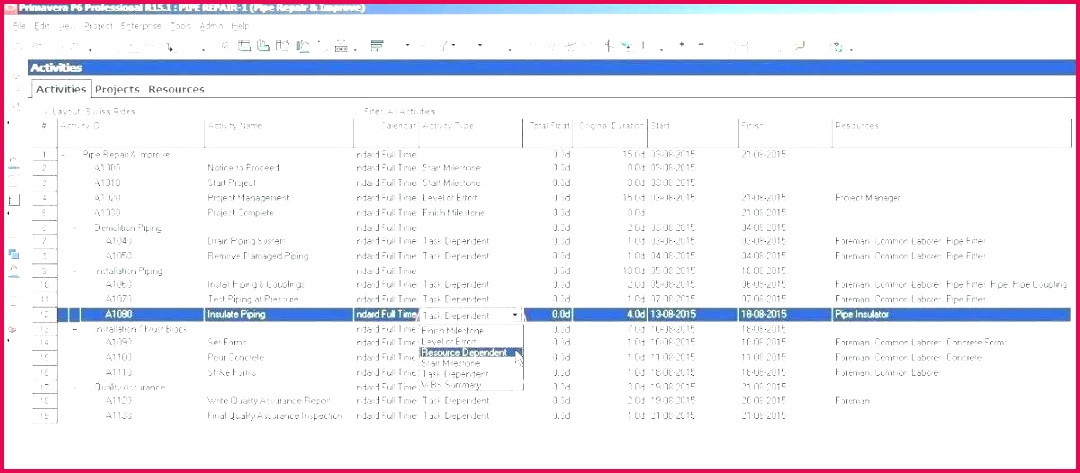Click the blue stacked-windows icon in left sidebar
The image size is (1080, 473).
coord(14,255)
